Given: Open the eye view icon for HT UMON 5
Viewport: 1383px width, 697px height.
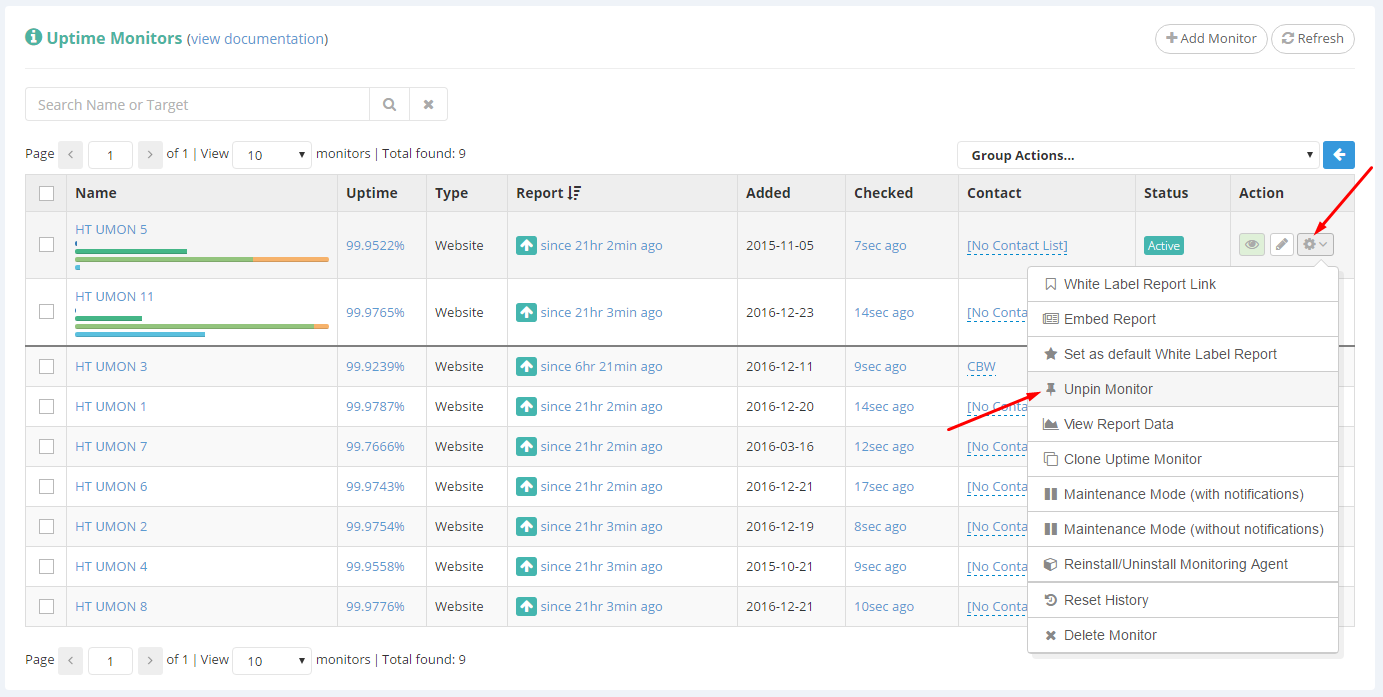Looking at the screenshot, I should click(x=1252, y=244).
